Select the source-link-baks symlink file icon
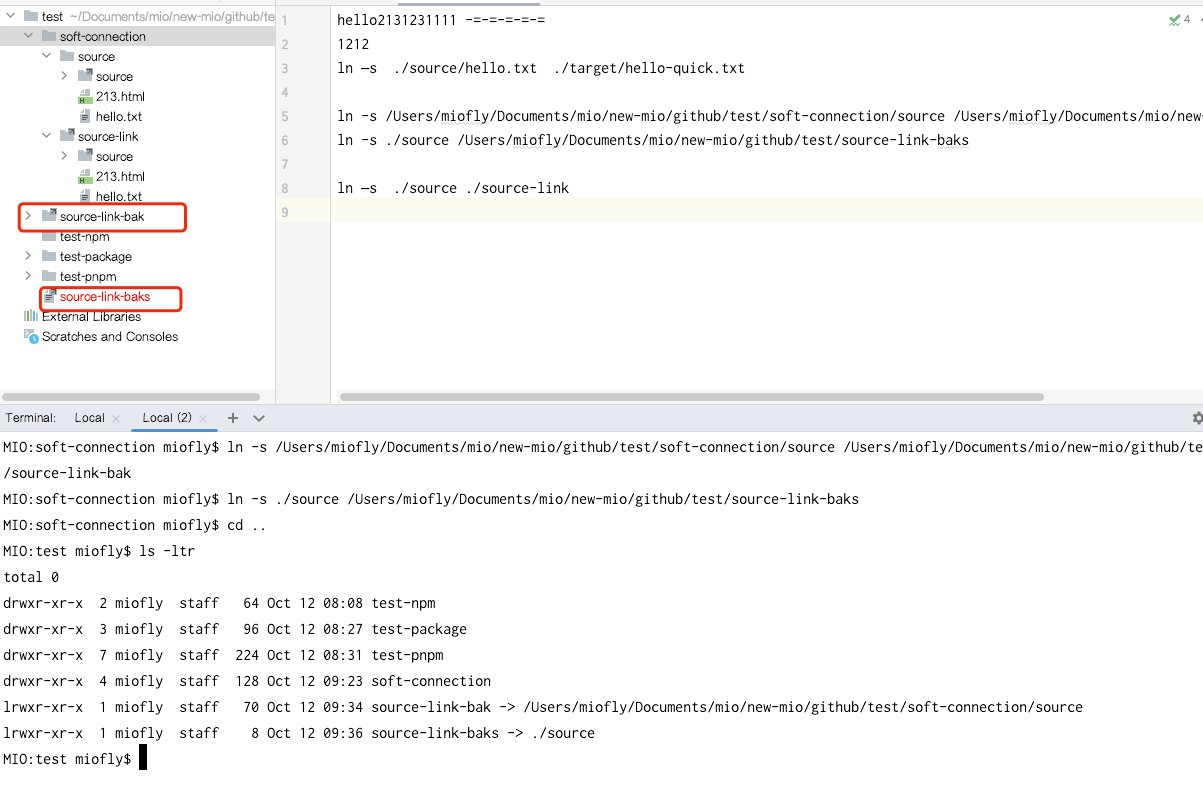The image size is (1203, 786). [x=49, y=297]
